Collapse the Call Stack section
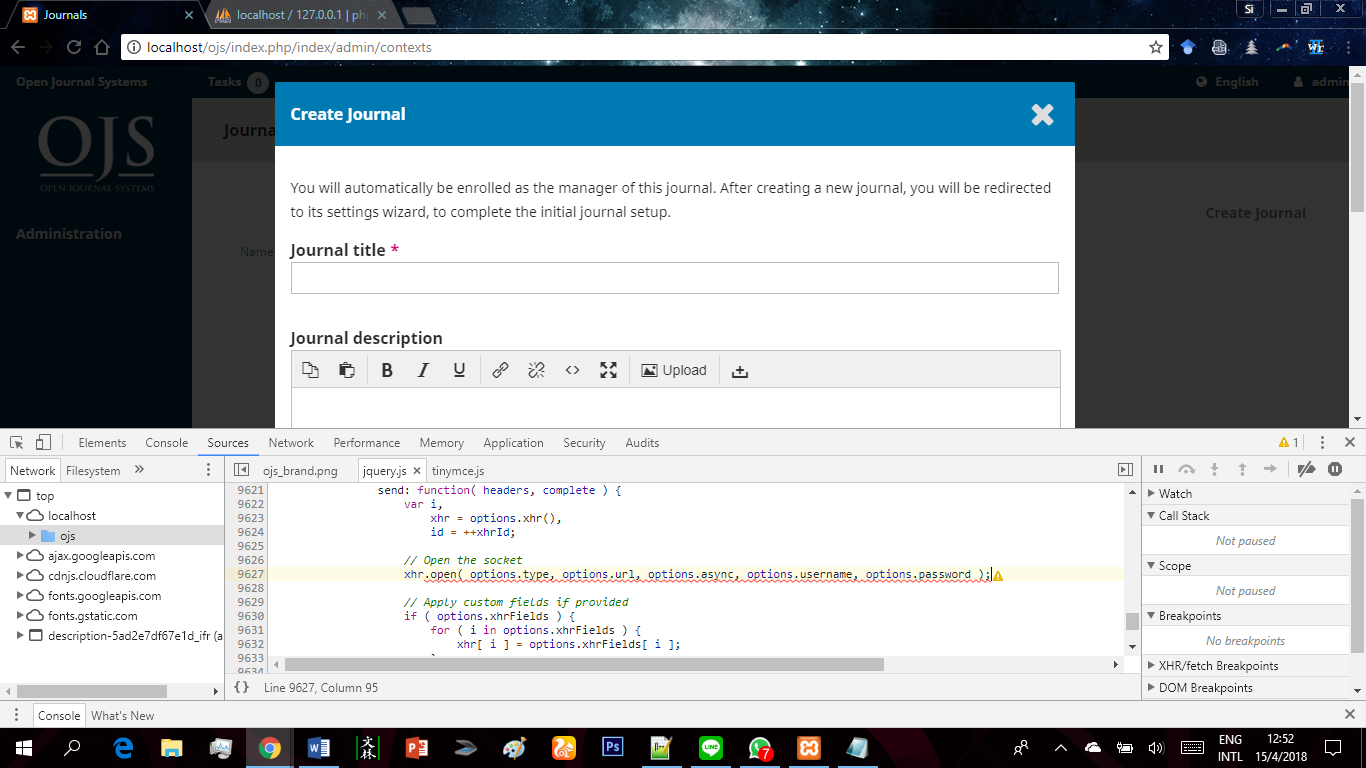1366x768 pixels. click(x=1151, y=516)
